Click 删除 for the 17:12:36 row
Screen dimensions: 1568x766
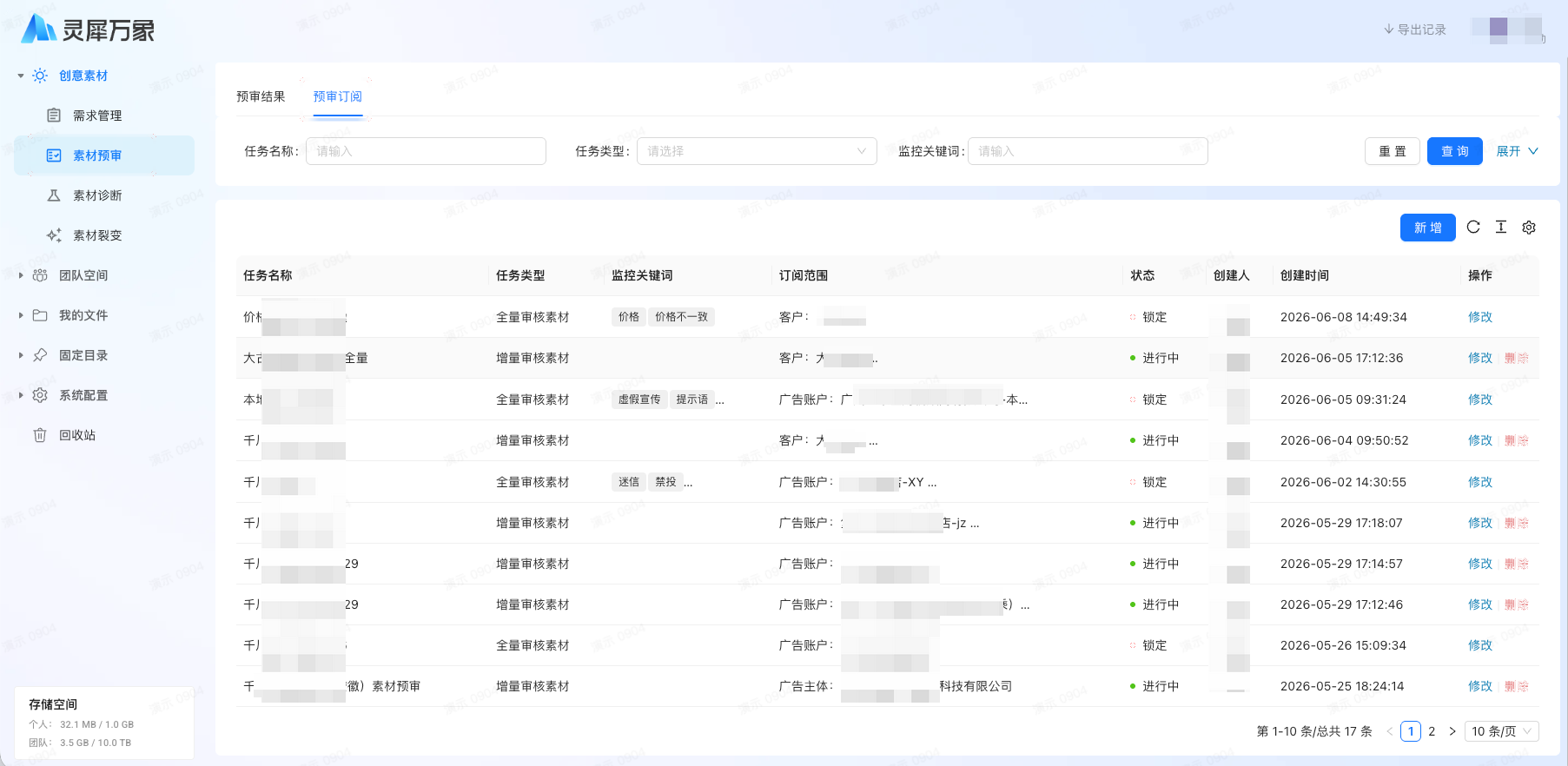pos(1517,358)
